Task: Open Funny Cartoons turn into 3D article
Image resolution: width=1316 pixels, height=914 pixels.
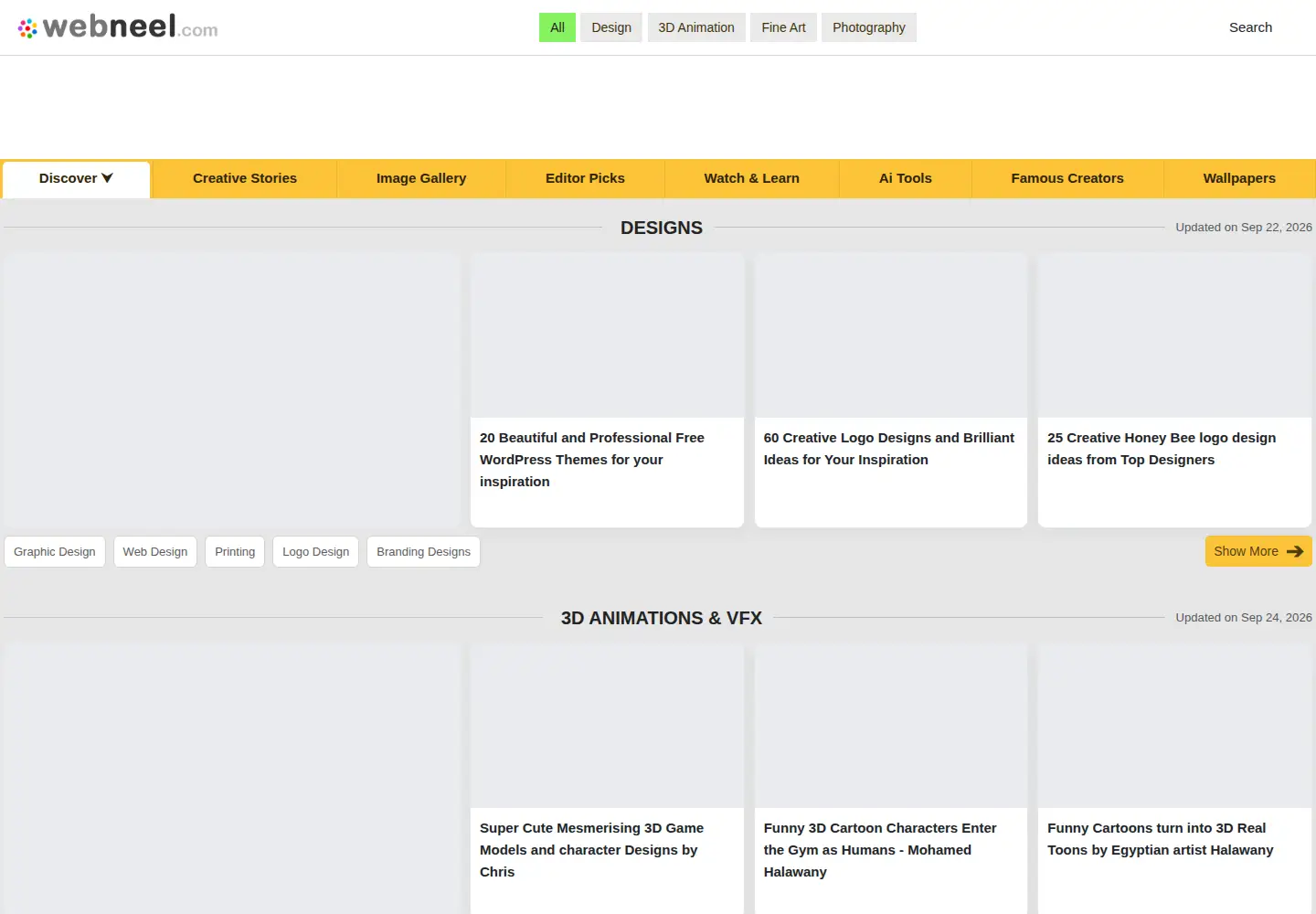Action: click(1161, 839)
